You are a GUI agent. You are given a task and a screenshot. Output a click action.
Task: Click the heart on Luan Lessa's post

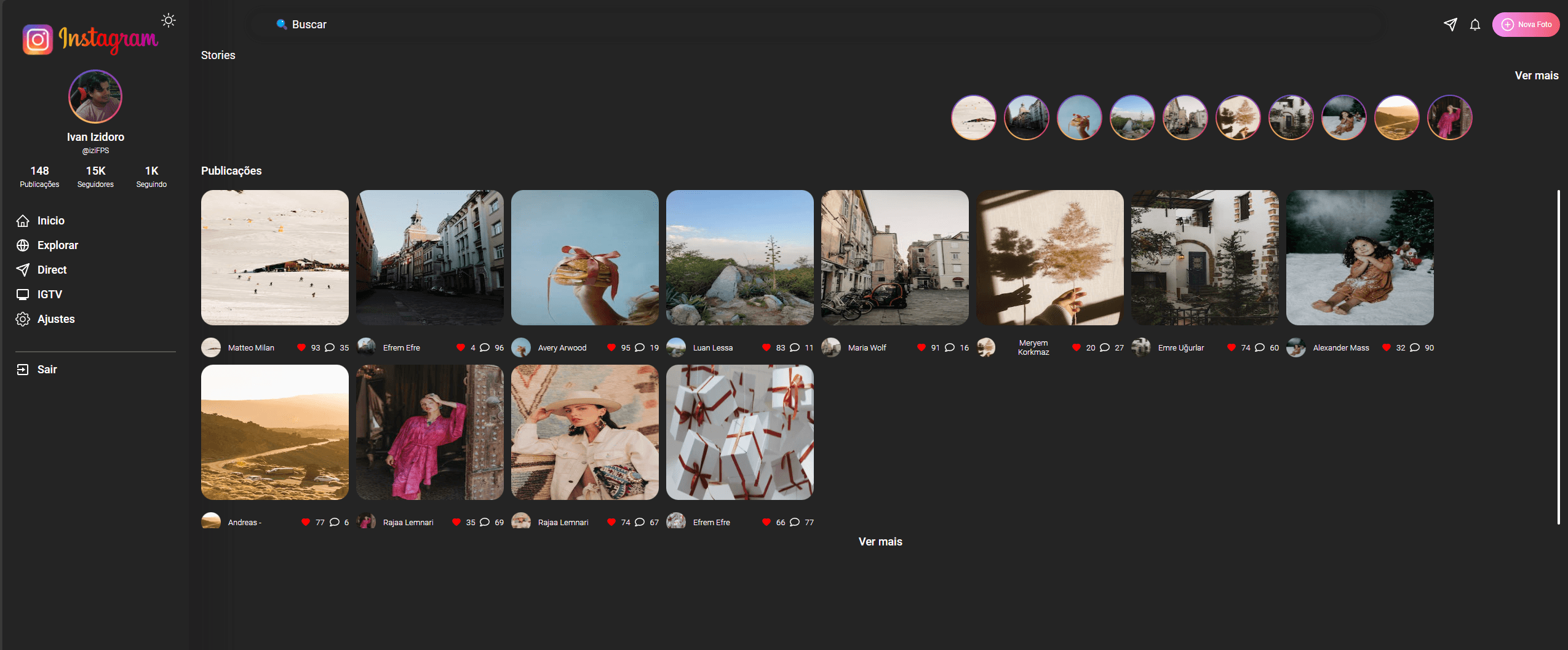pyautogui.click(x=766, y=347)
